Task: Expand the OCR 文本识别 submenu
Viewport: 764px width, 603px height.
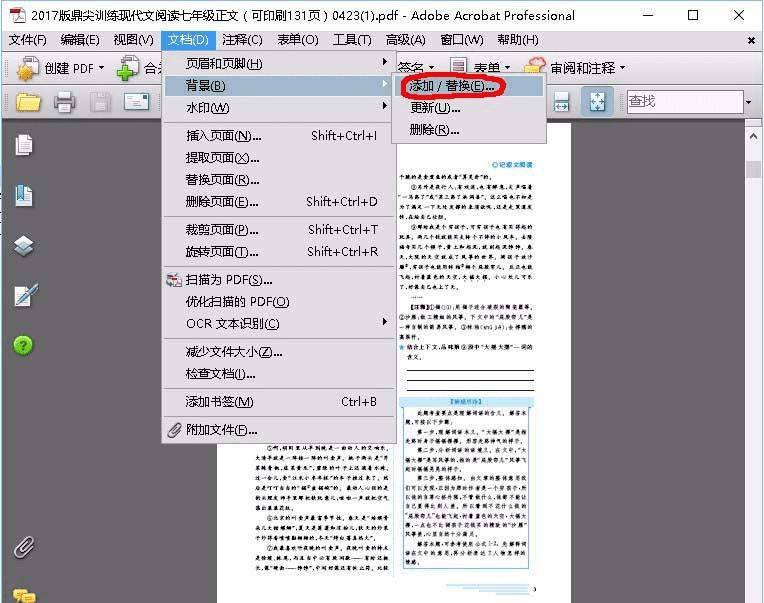Action: pyautogui.click(x=279, y=323)
